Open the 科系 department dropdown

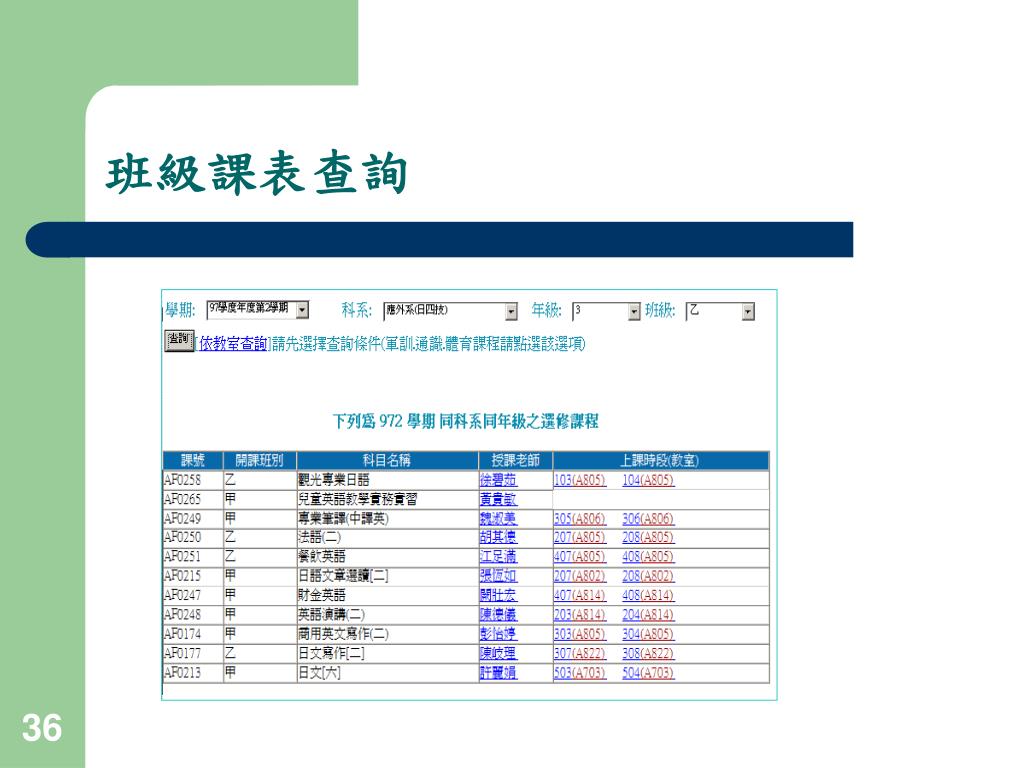(450, 311)
